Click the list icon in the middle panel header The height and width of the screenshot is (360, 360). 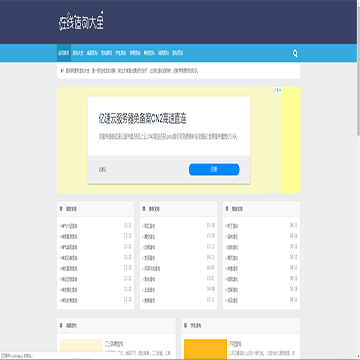(144, 209)
